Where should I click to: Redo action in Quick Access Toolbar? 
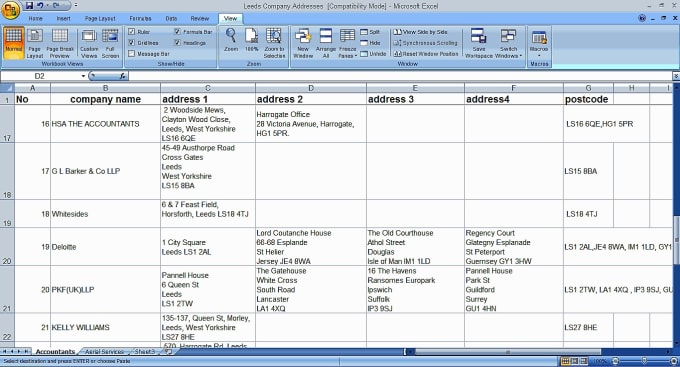pos(56,6)
